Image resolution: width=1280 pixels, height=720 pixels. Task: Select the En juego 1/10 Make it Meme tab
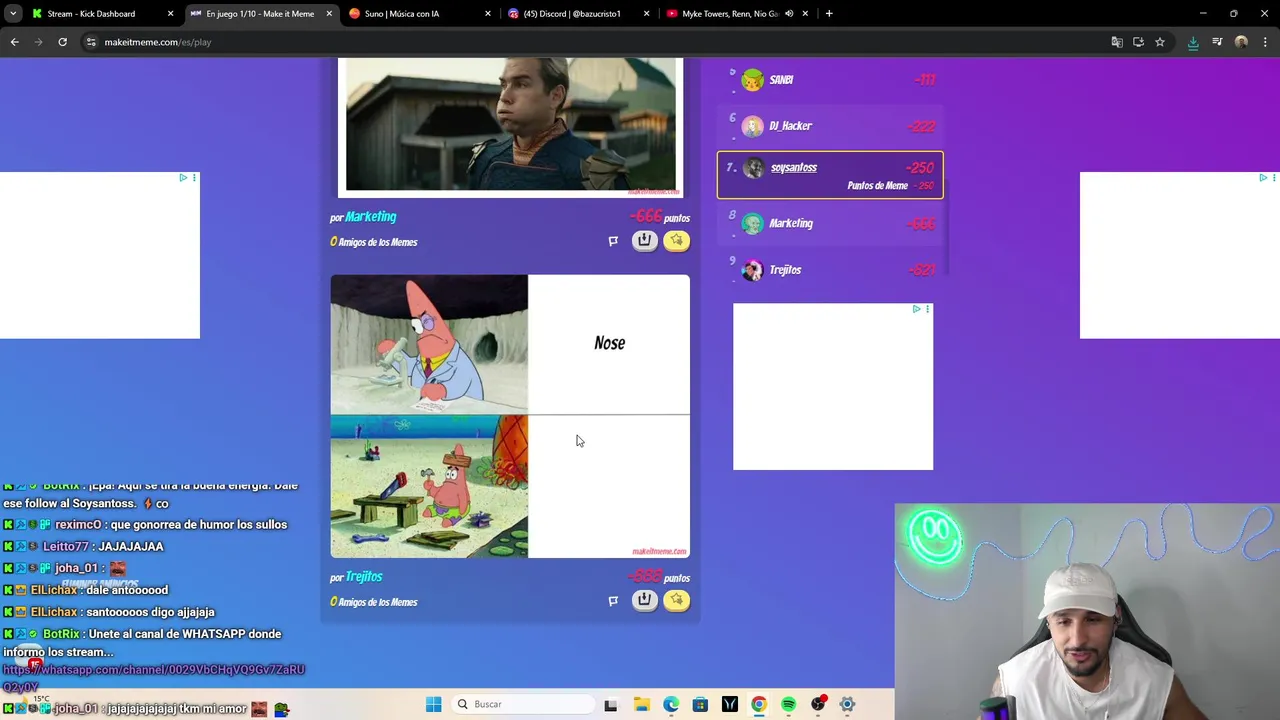(260, 14)
